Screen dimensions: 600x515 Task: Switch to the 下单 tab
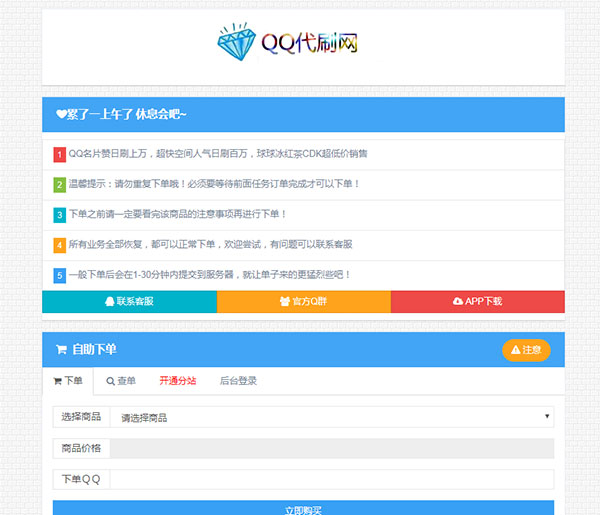point(68,381)
